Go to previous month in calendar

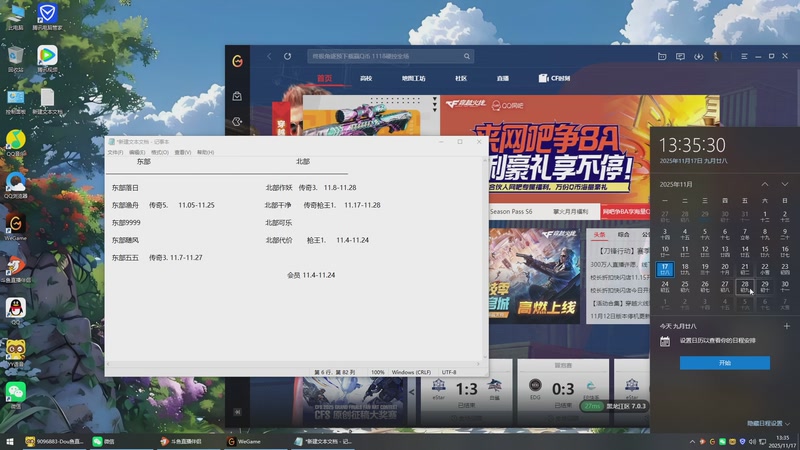(x=765, y=184)
